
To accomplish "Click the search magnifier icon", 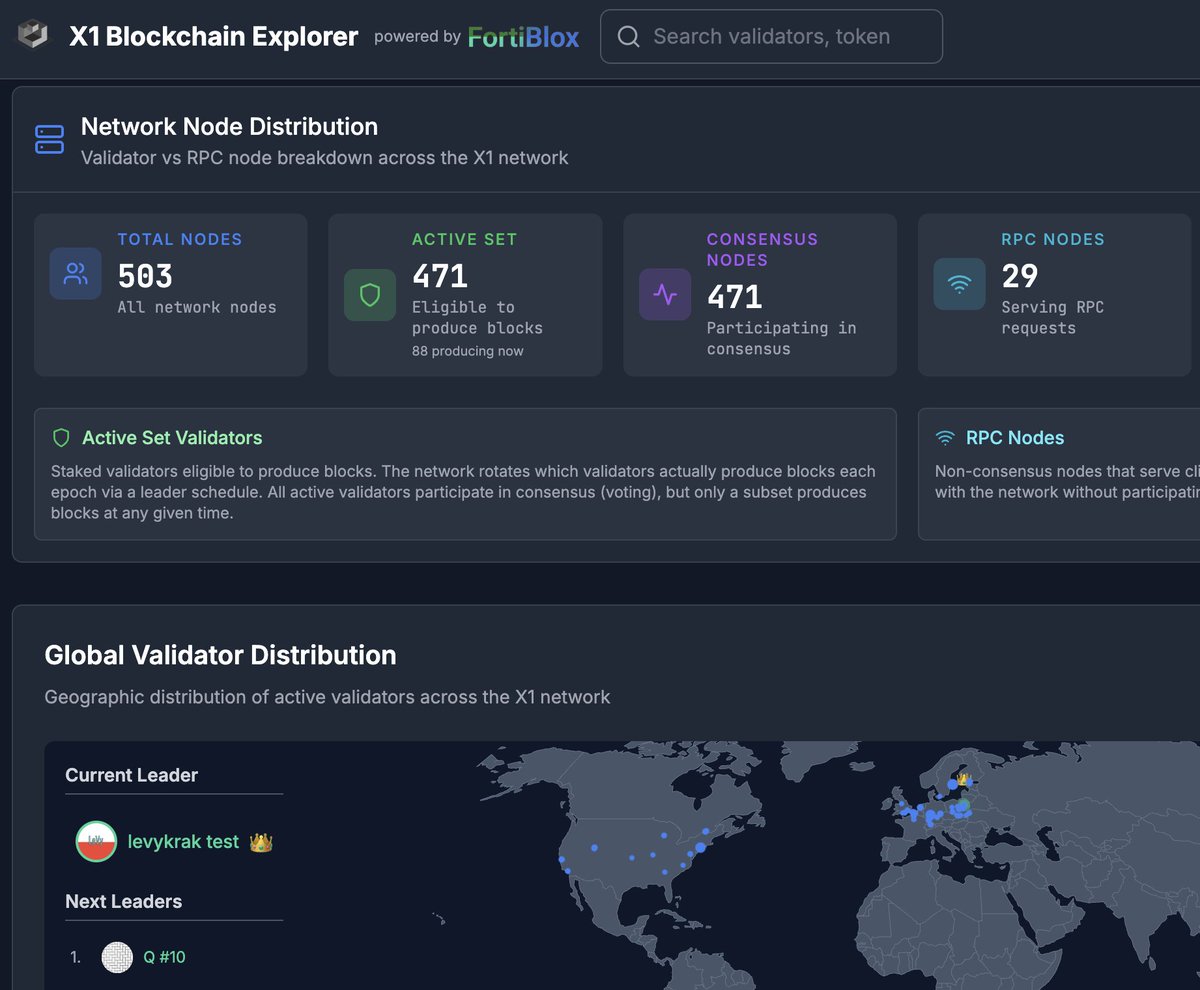I will tap(629, 37).
